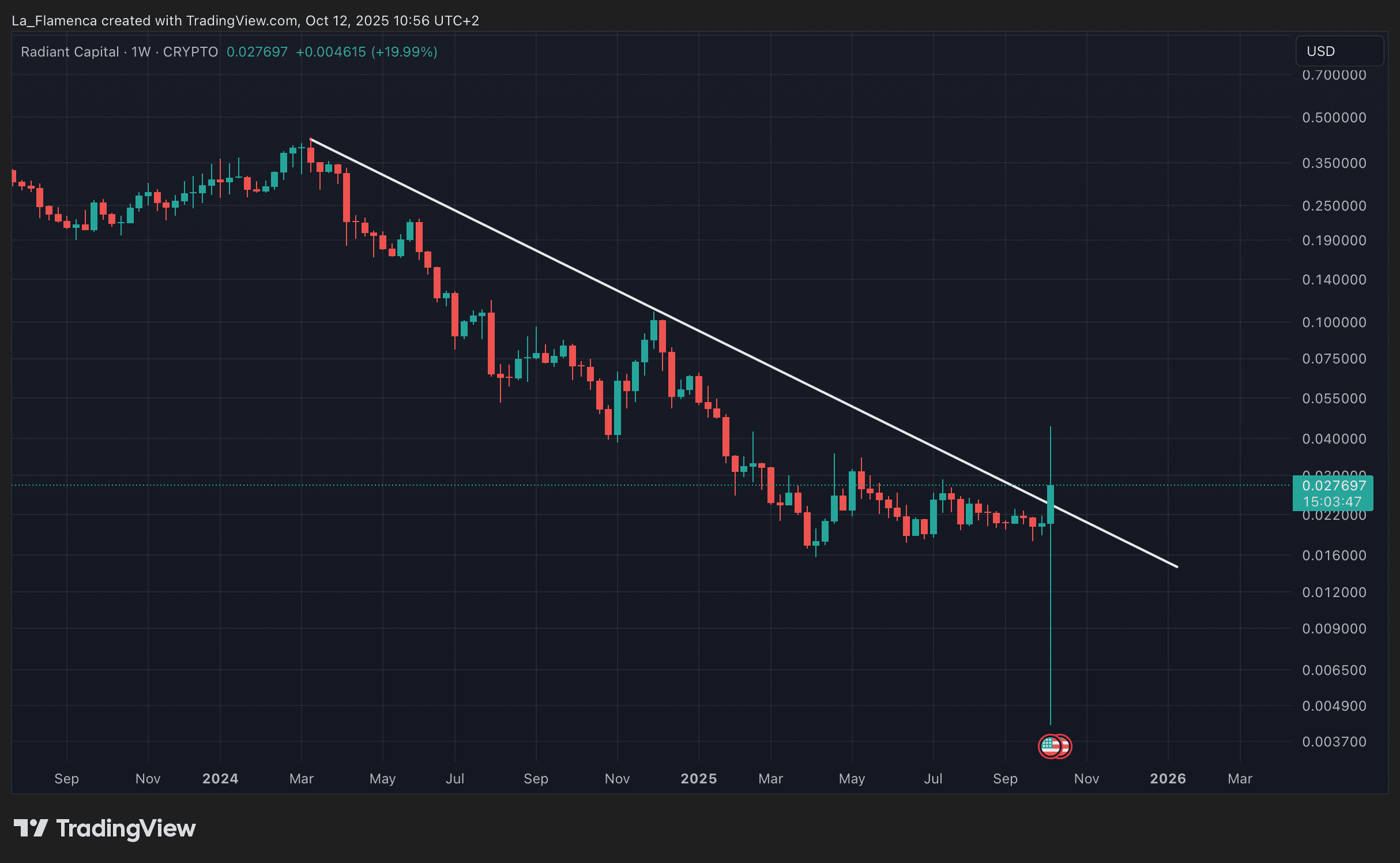Open the USD currency selector
Viewport: 1400px width, 863px height.
(x=1338, y=51)
